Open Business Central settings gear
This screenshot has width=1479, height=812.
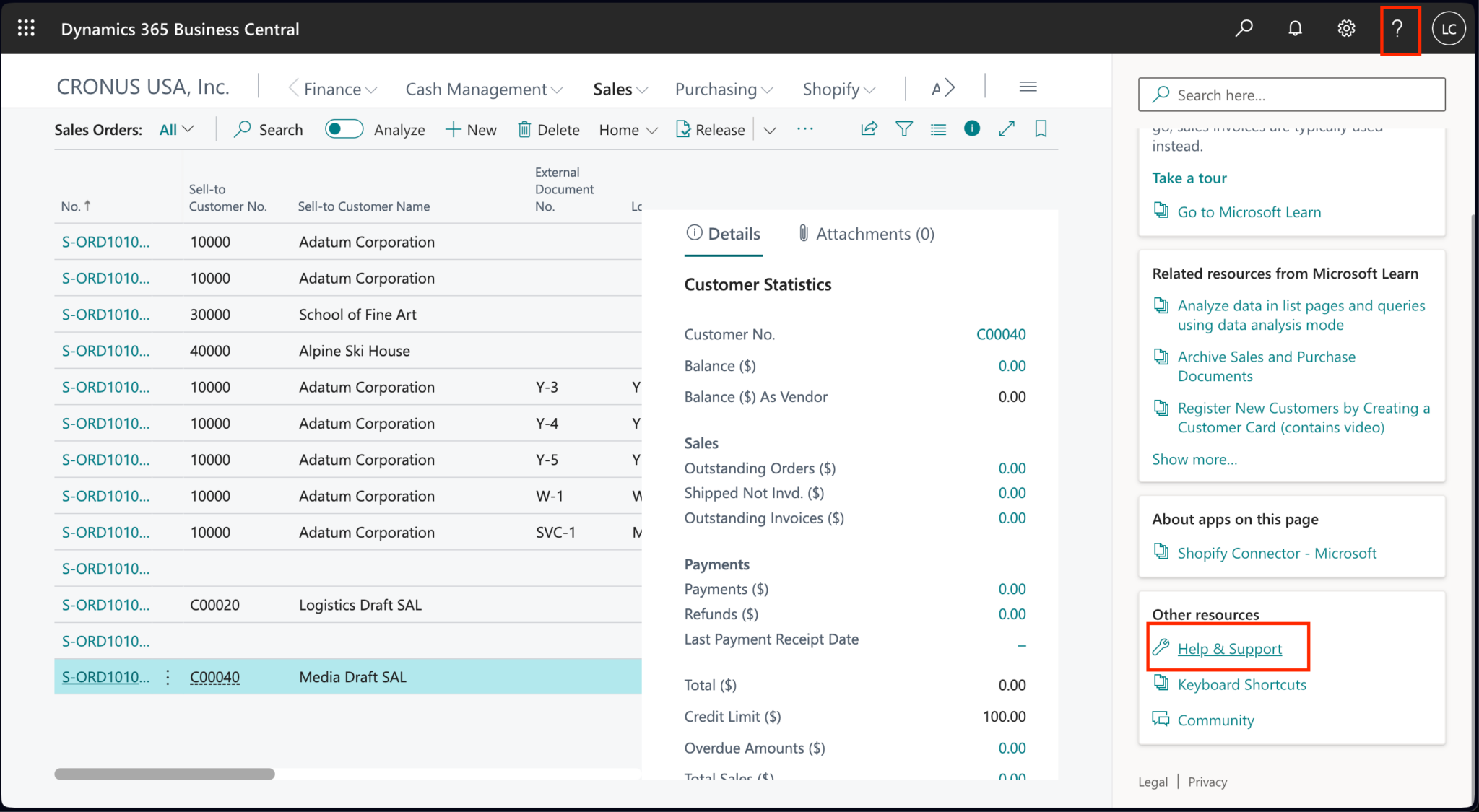(1346, 28)
